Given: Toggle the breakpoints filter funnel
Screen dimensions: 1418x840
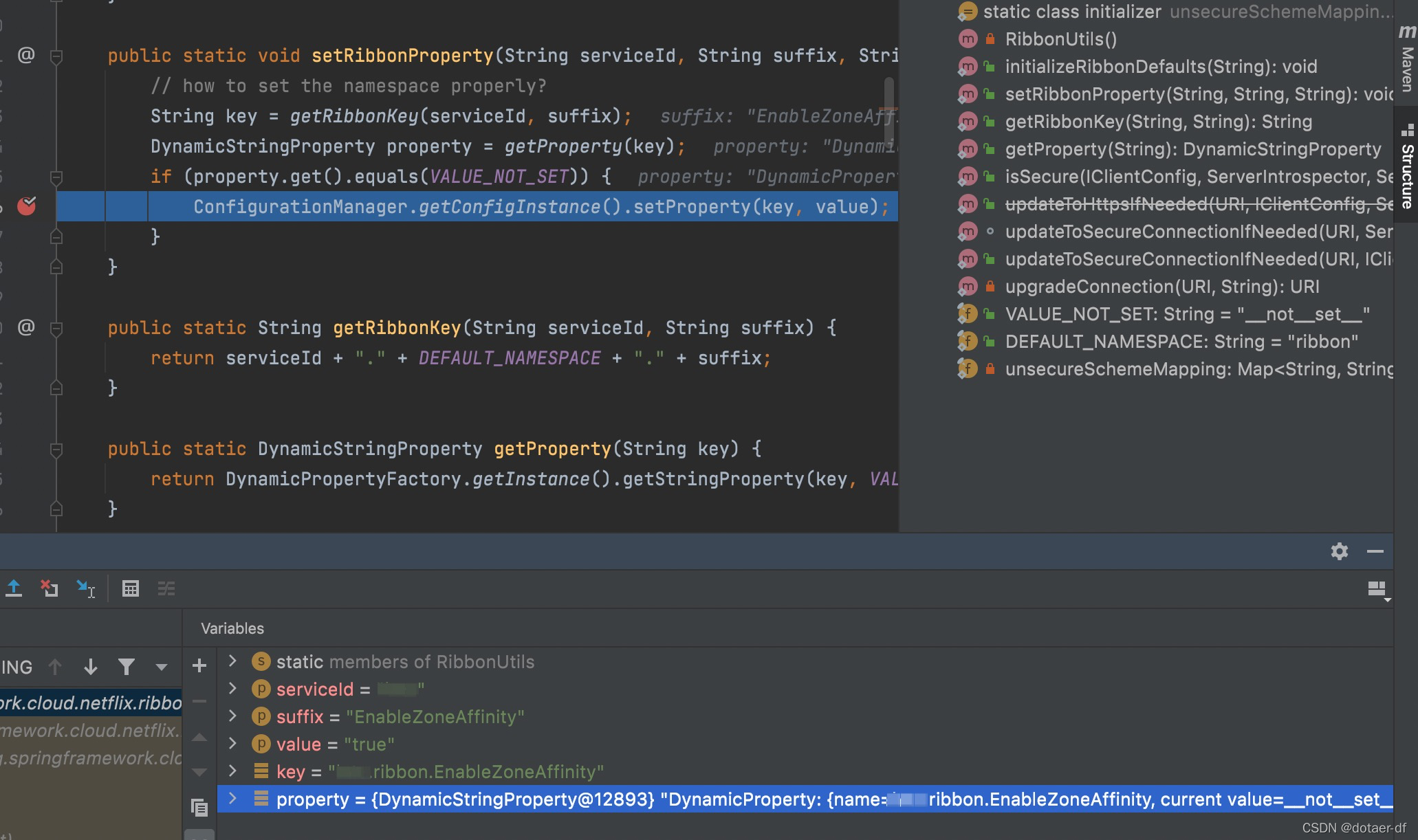Looking at the screenshot, I should pos(127,667).
